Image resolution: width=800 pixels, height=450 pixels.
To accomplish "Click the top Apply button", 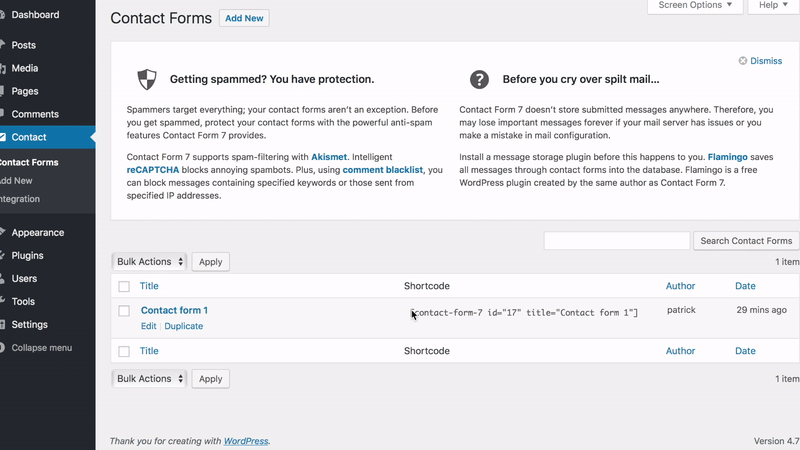I will coord(210,262).
